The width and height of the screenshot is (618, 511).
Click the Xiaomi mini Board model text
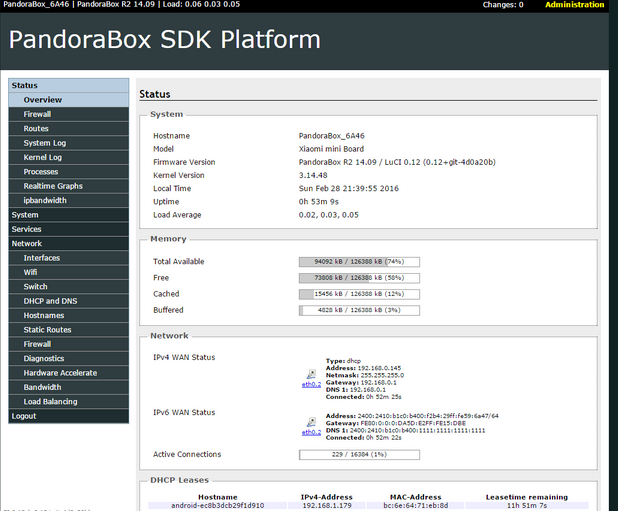click(331, 149)
